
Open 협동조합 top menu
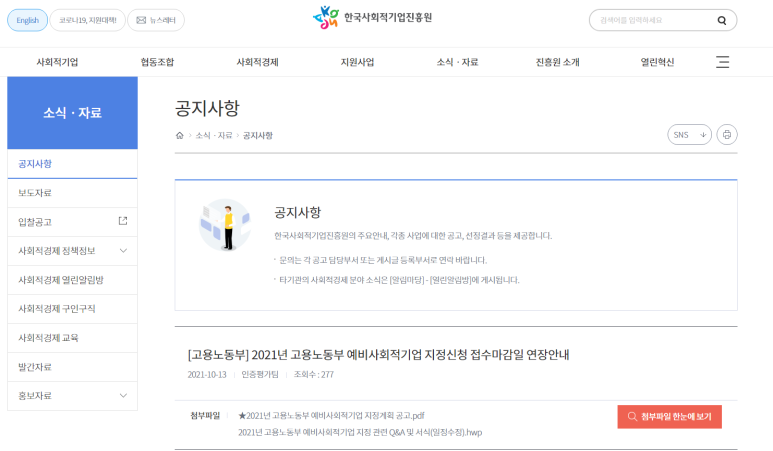pyautogui.click(x=157, y=62)
